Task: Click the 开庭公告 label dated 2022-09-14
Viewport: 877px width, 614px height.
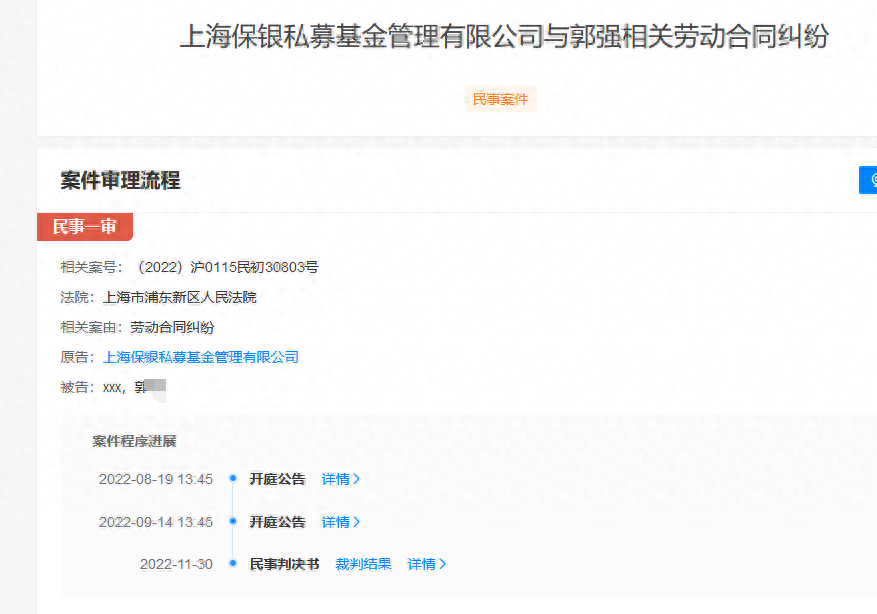Action: pos(277,522)
